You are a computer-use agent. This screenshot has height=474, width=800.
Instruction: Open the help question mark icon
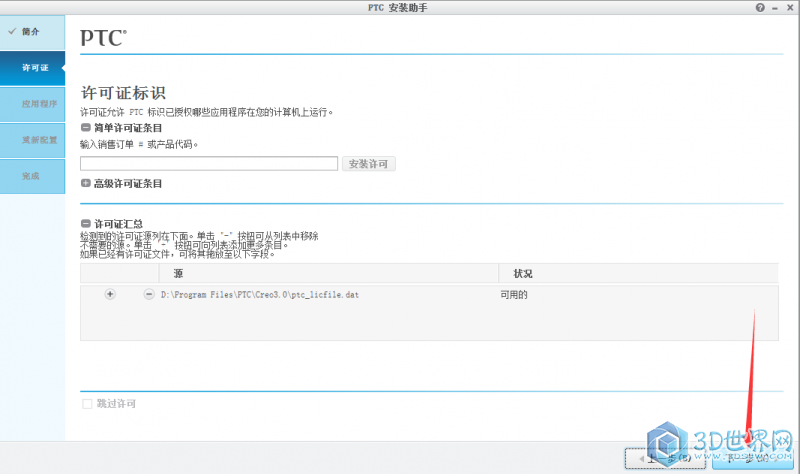pyautogui.click(x=760, y=8)
